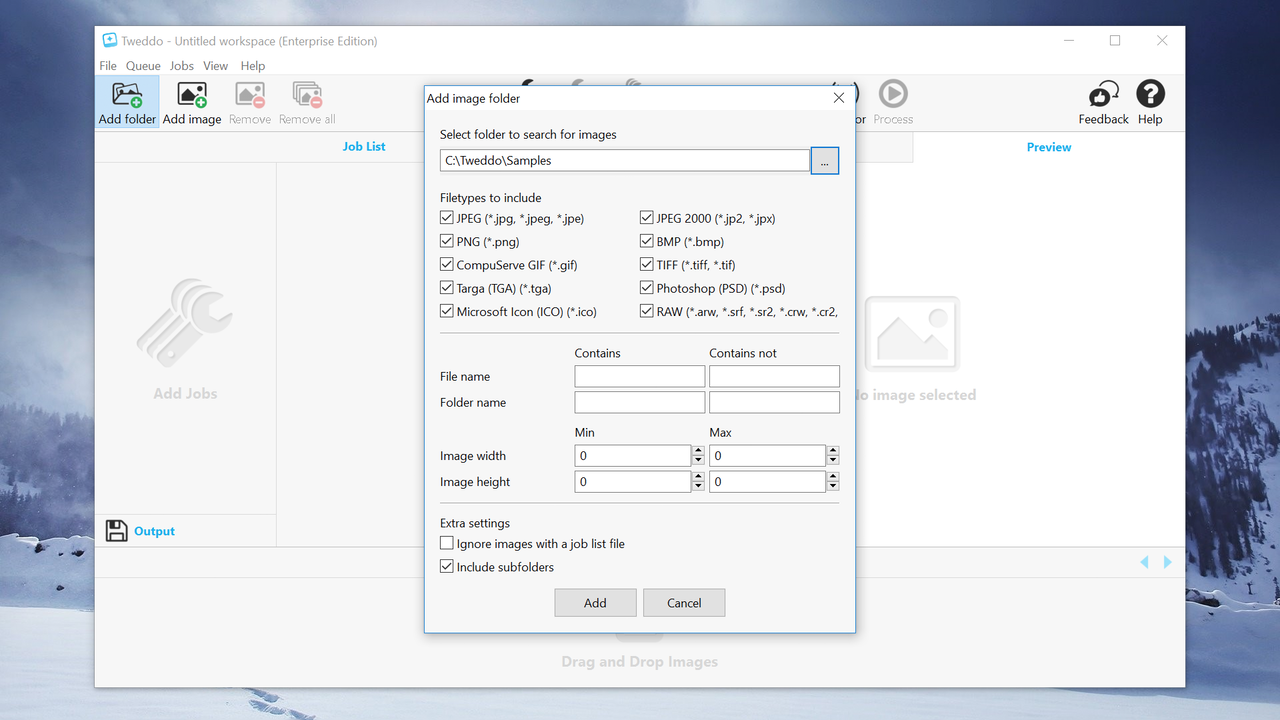Click Cancel in the dialog
The height and width of the screenshot is (720, 1280).
[684, 603]
